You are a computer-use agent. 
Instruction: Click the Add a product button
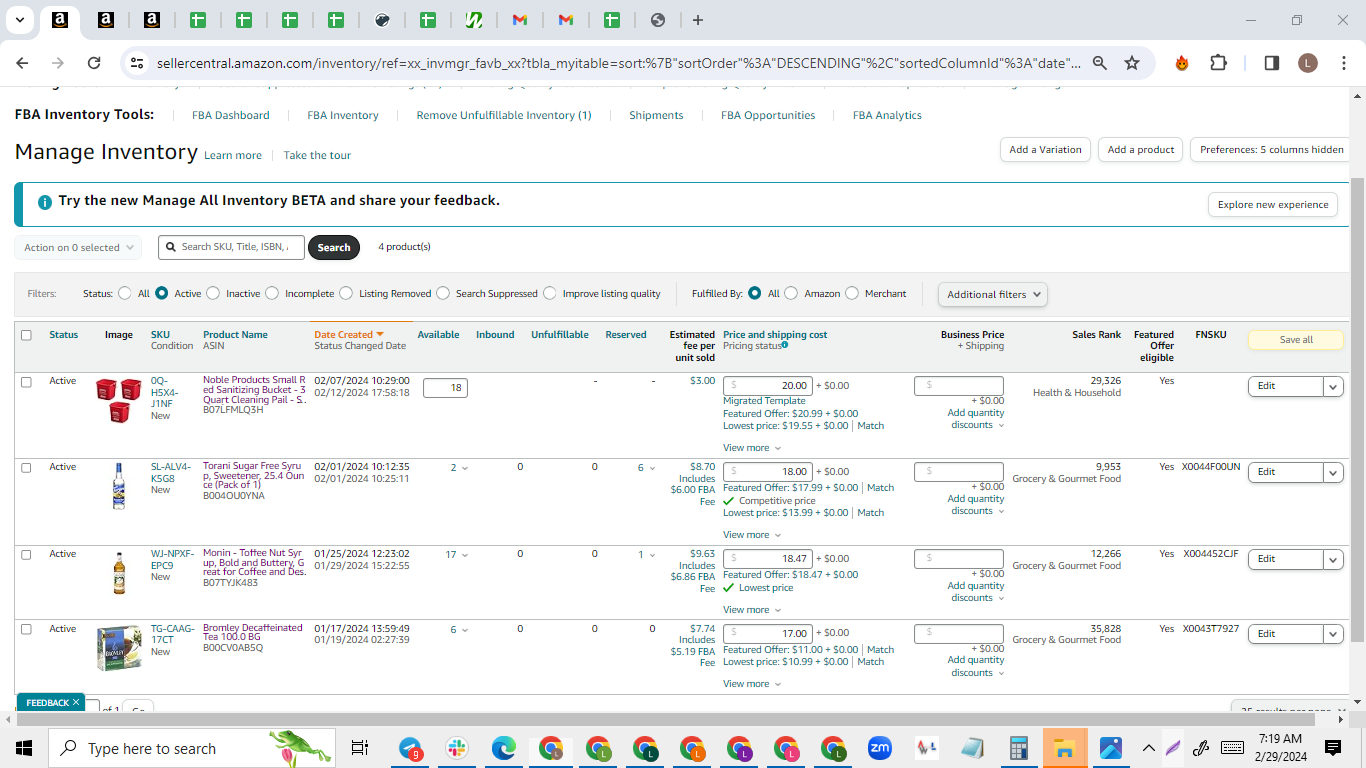tap(1141, 150)
